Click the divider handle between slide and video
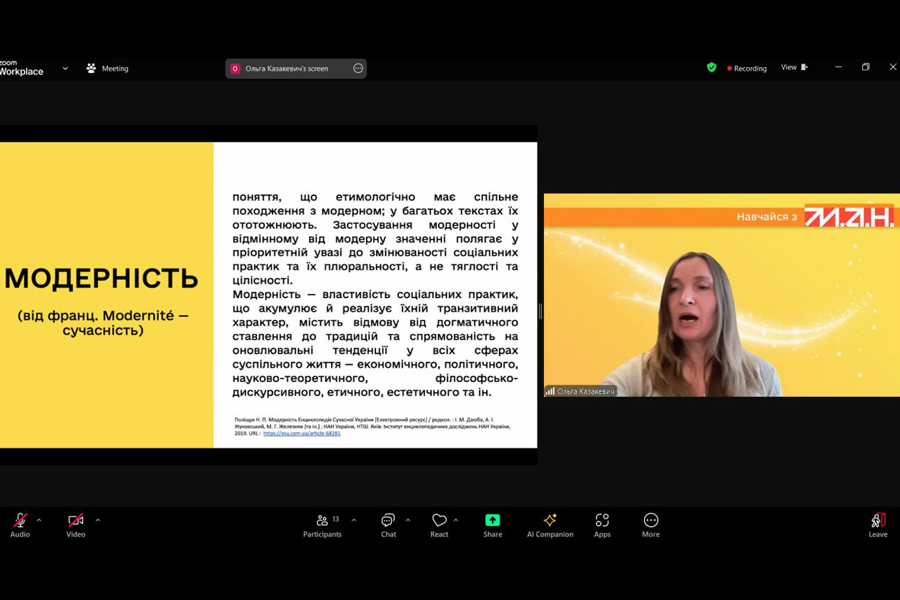The image size is (900, 600). point(540,311)
